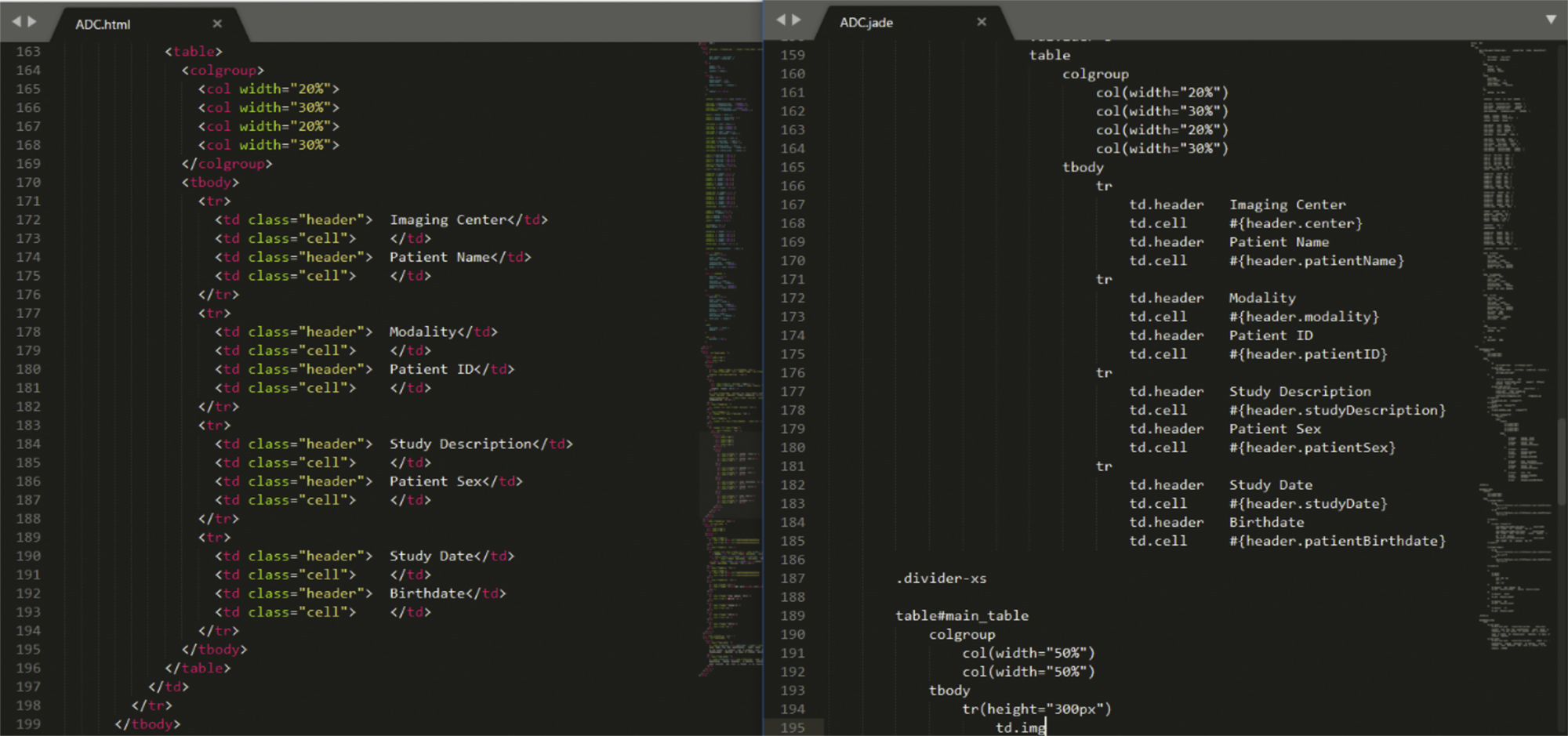Click line number 195 in the Jade gutter
Screen dimensions: 1568x736
[x=793, y=727]
